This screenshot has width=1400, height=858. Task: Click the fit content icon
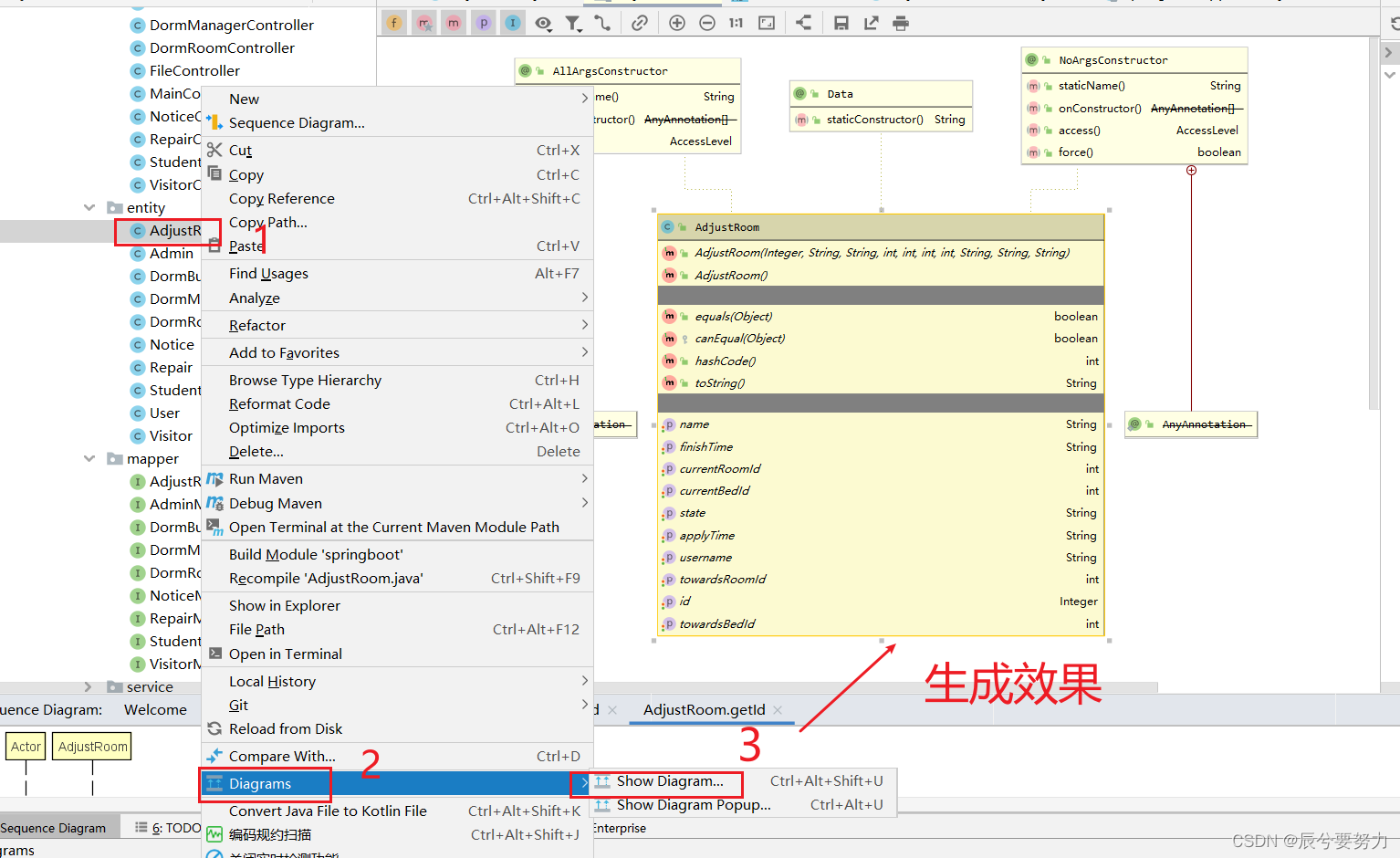tap(767, 23)
